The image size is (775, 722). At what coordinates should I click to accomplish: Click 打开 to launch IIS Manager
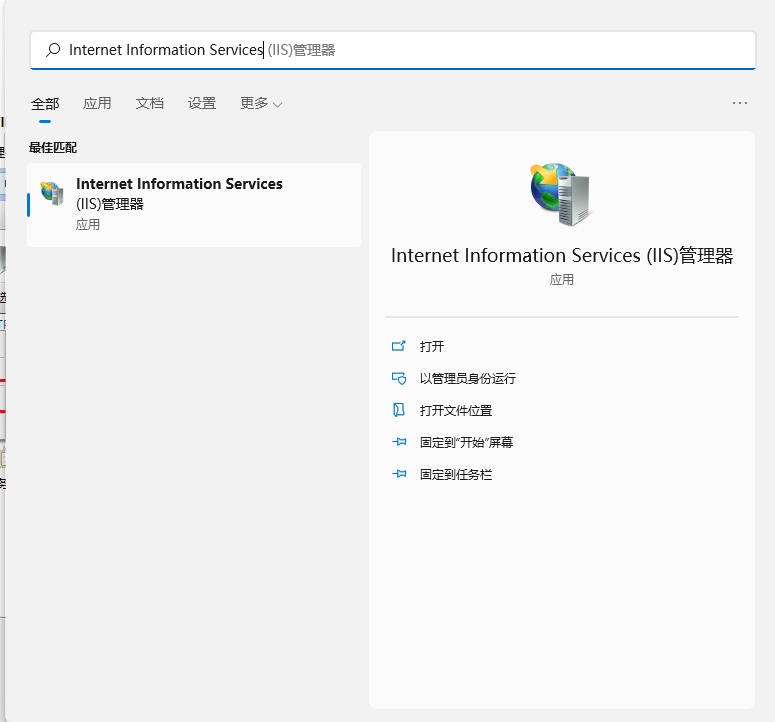[x=431, y=346]
